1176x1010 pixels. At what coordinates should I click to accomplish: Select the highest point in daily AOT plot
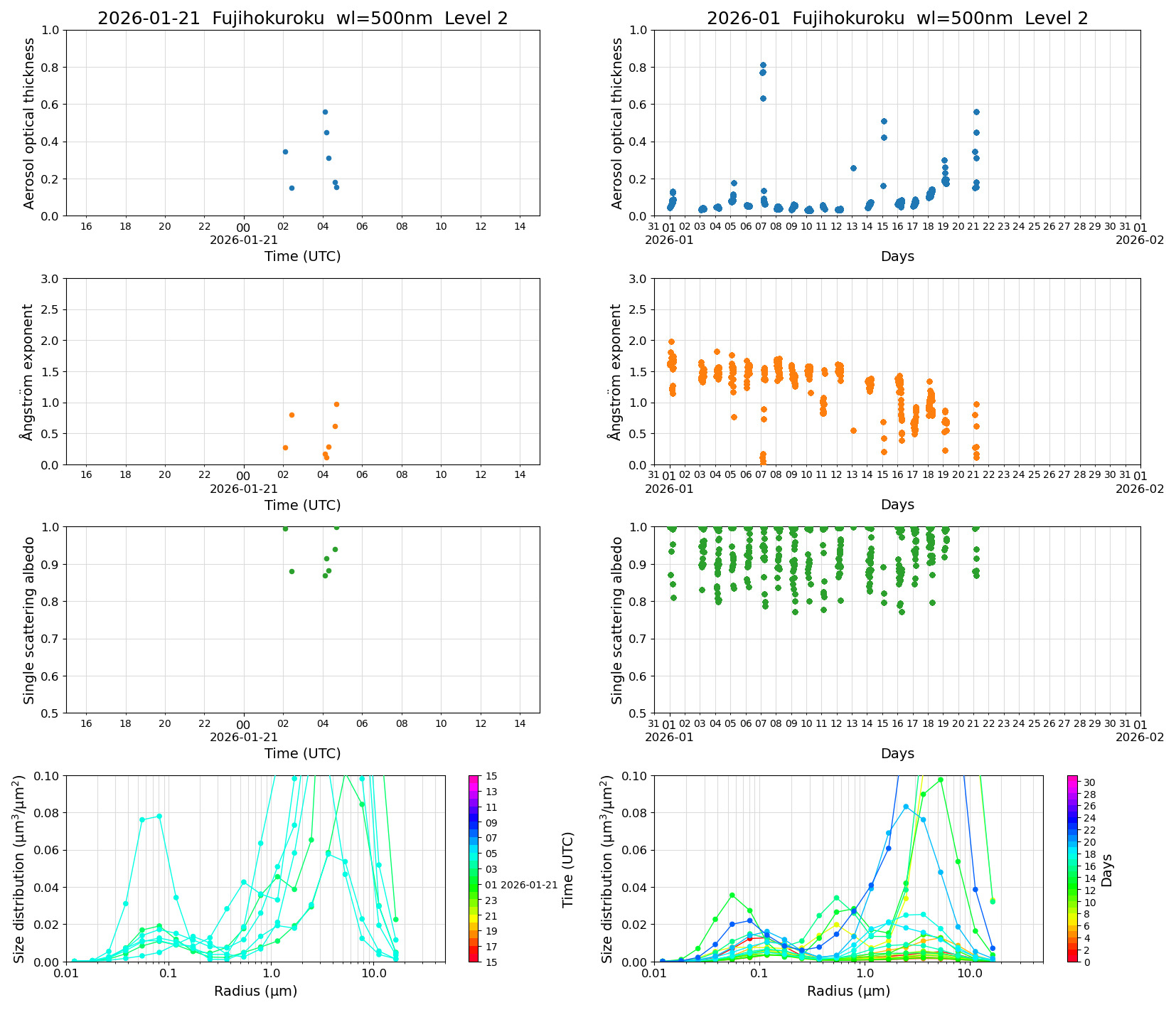pos(325,112)
